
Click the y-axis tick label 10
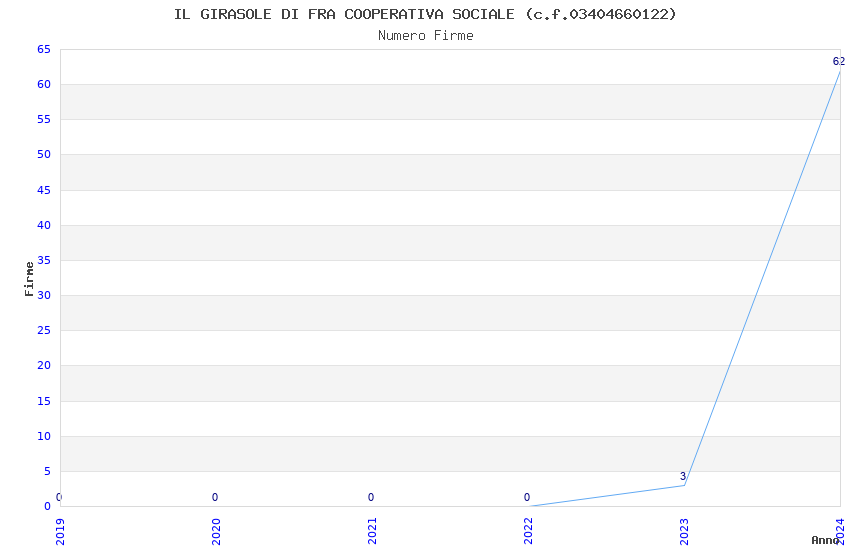44,437
